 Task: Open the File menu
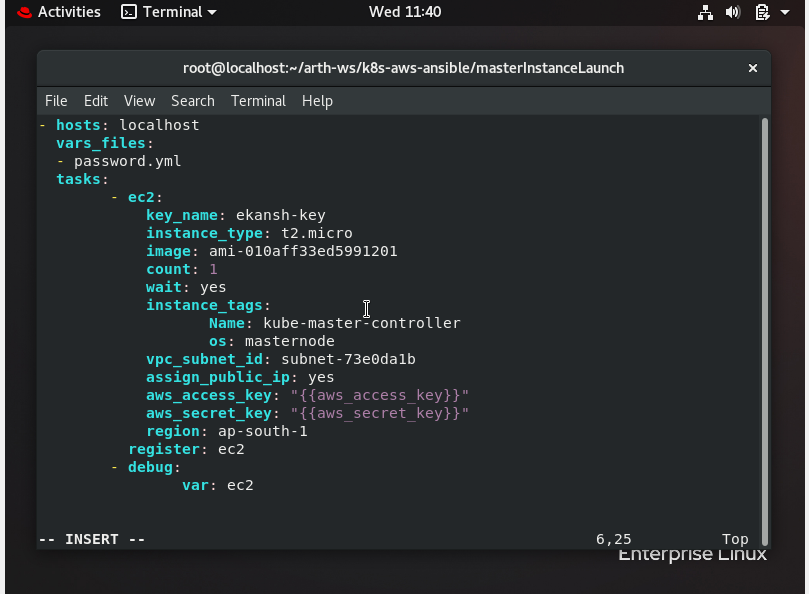point(56,100)
